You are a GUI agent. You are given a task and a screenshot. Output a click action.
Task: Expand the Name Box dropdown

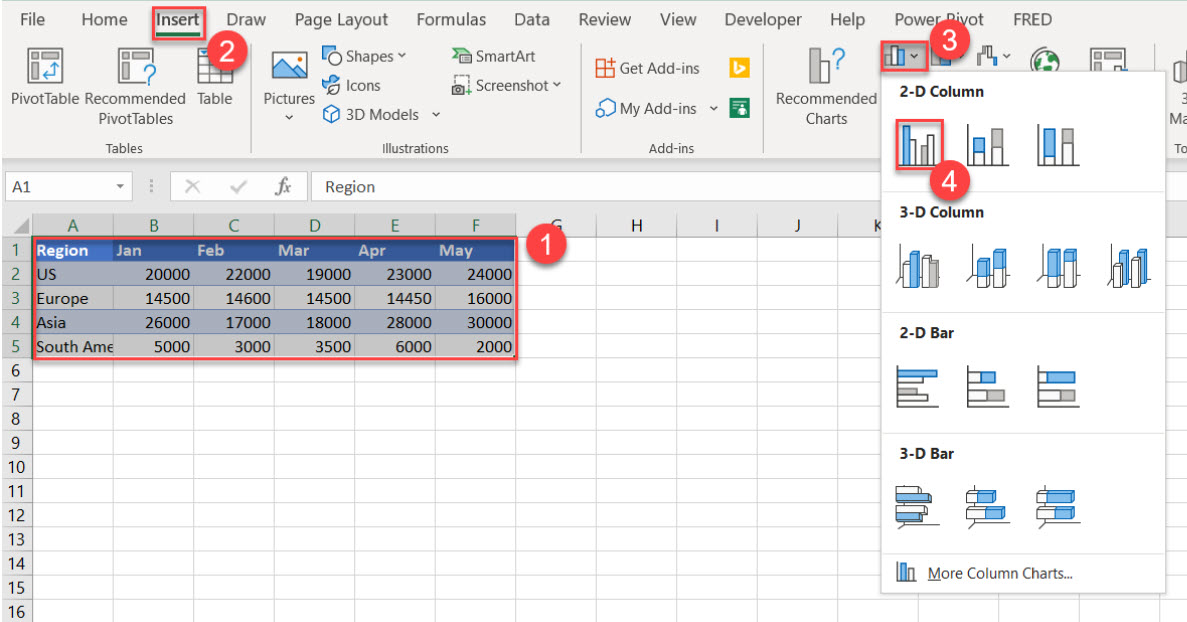120,186
